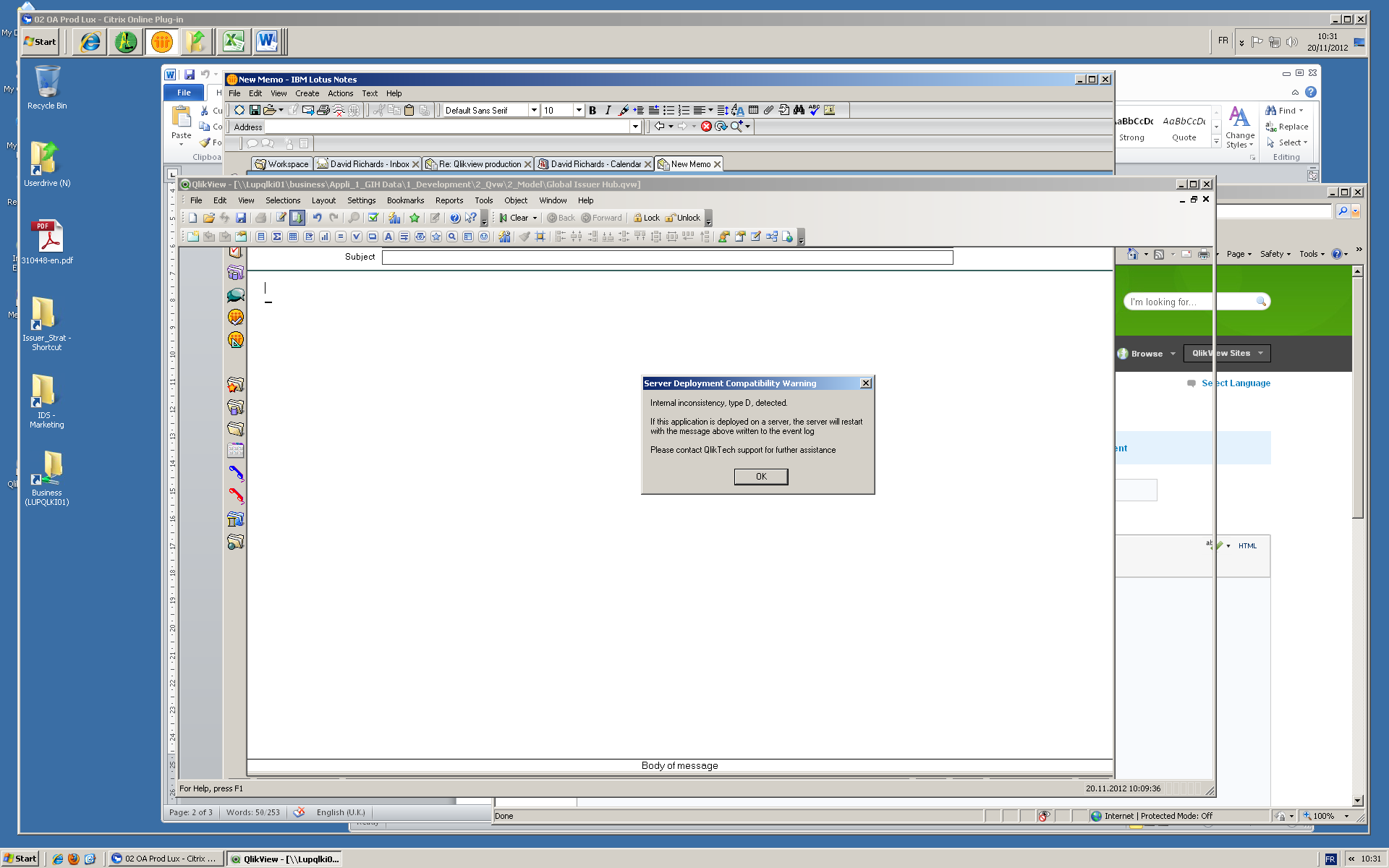Click the Spell Check ABC icon in Lotus Notes
The height and width of the screenshot is (868, 1389).
point(814,110)
